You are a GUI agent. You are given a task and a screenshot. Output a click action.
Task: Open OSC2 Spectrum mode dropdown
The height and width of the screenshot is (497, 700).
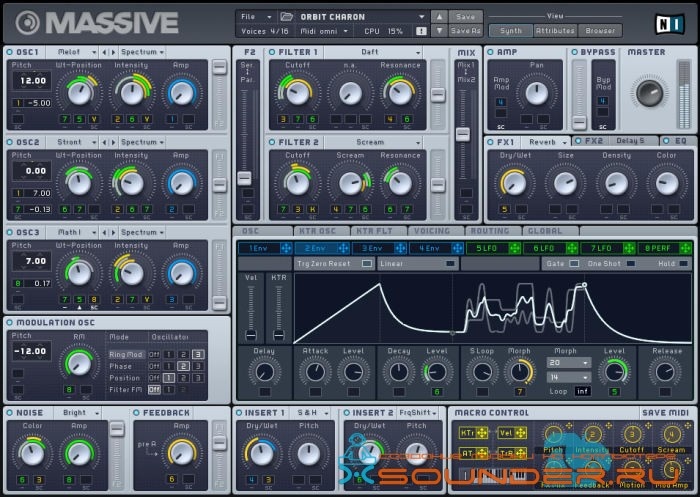(x=142, y=142)
